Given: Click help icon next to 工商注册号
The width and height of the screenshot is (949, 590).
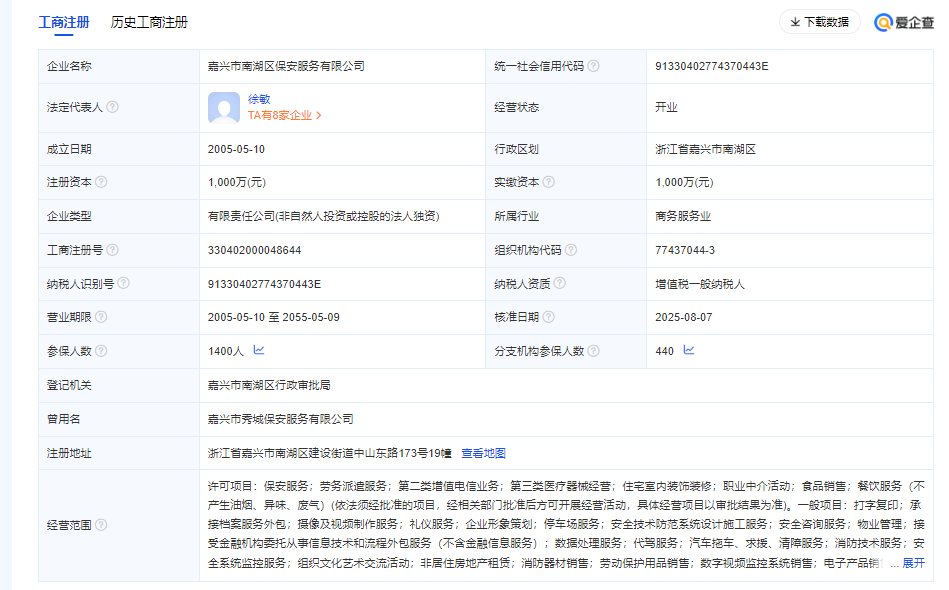Looking at the screenshot, I should coord(112,250).
